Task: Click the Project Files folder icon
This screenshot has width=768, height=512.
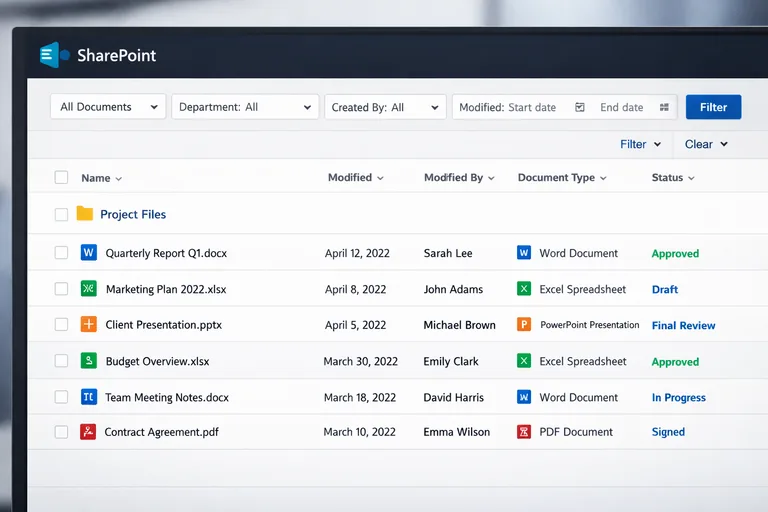Action: 85,214
